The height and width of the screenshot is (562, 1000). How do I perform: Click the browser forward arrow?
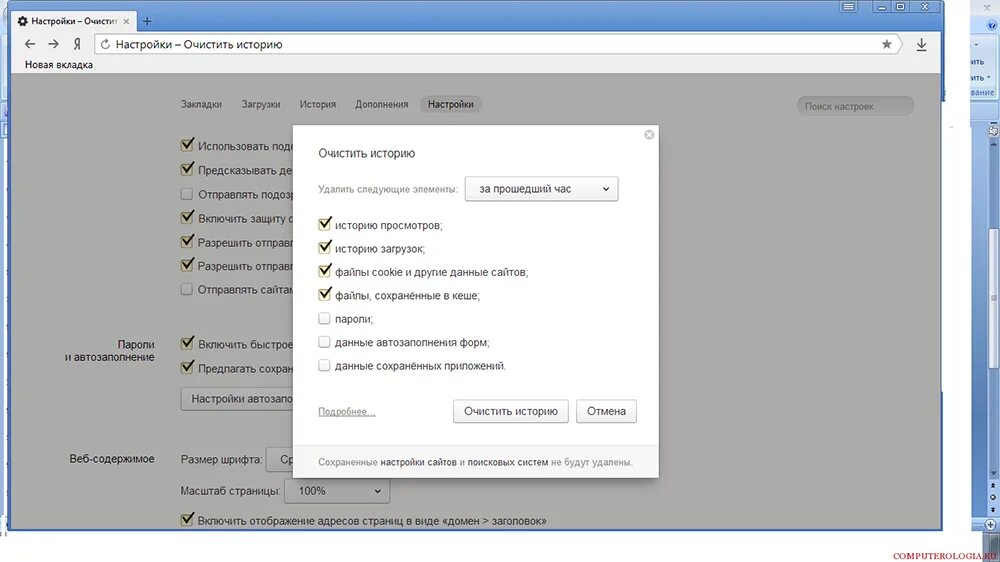point(54,44)
